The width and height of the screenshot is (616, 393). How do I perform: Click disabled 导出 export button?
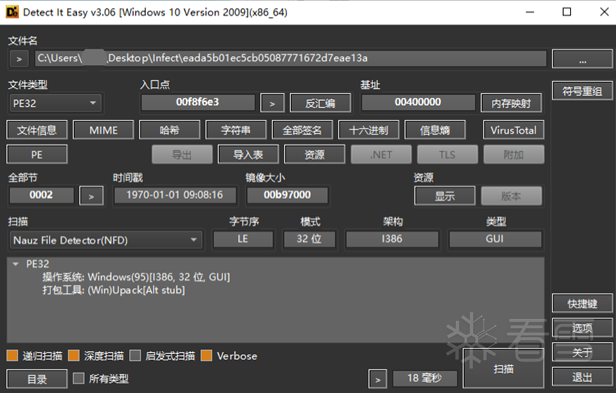point(182,154)
